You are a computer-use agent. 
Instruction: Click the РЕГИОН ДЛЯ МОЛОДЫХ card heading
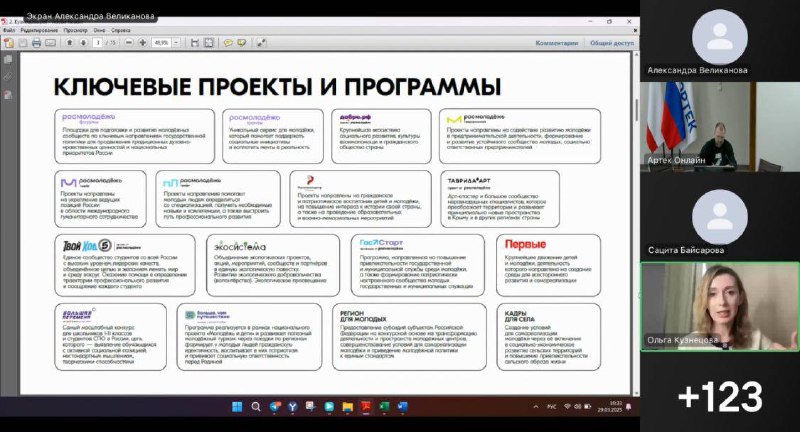(363, 316)
